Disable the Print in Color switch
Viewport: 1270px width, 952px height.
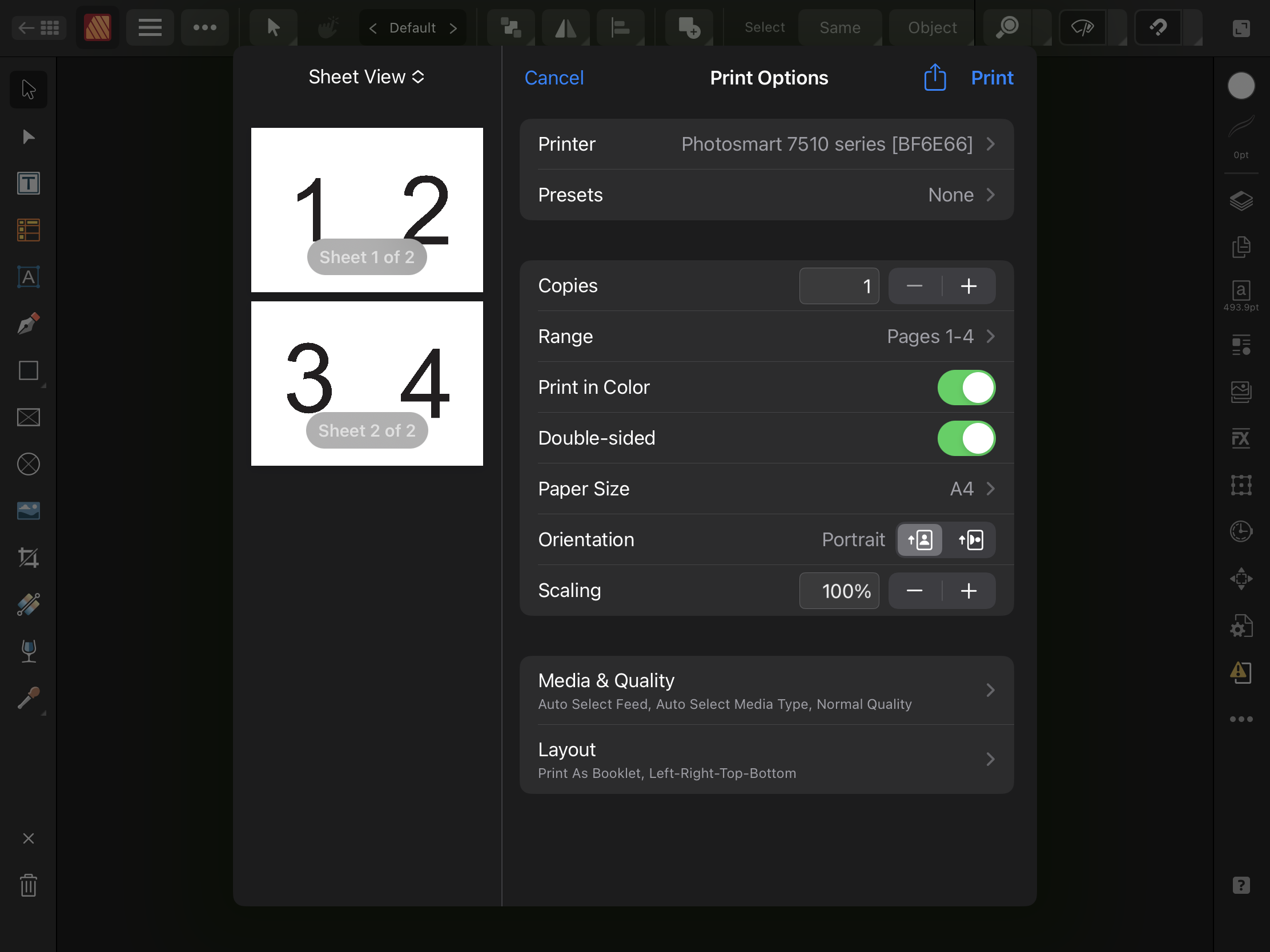click(966, 388)
